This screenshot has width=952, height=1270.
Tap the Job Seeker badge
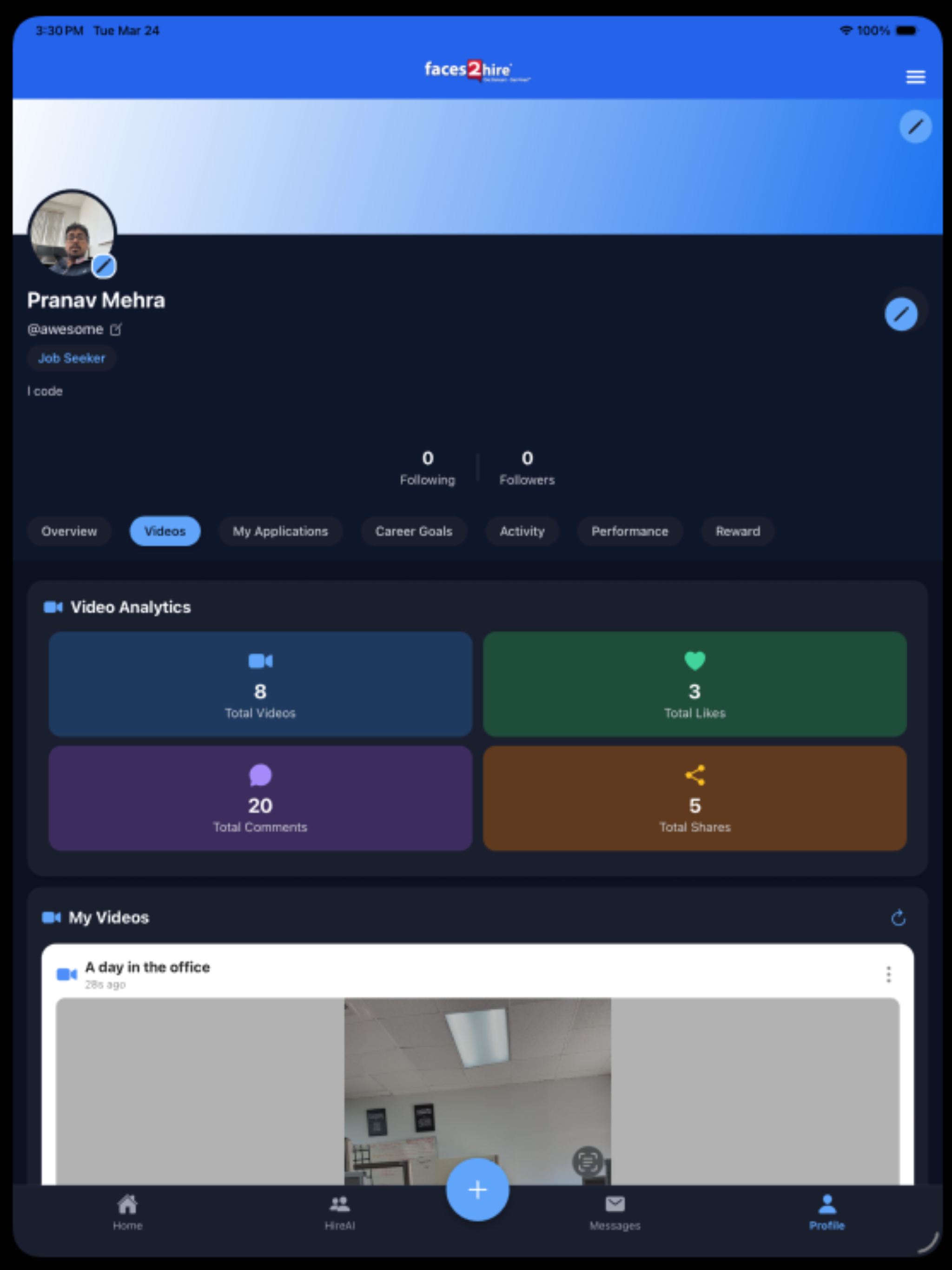(x=71, y=358)
